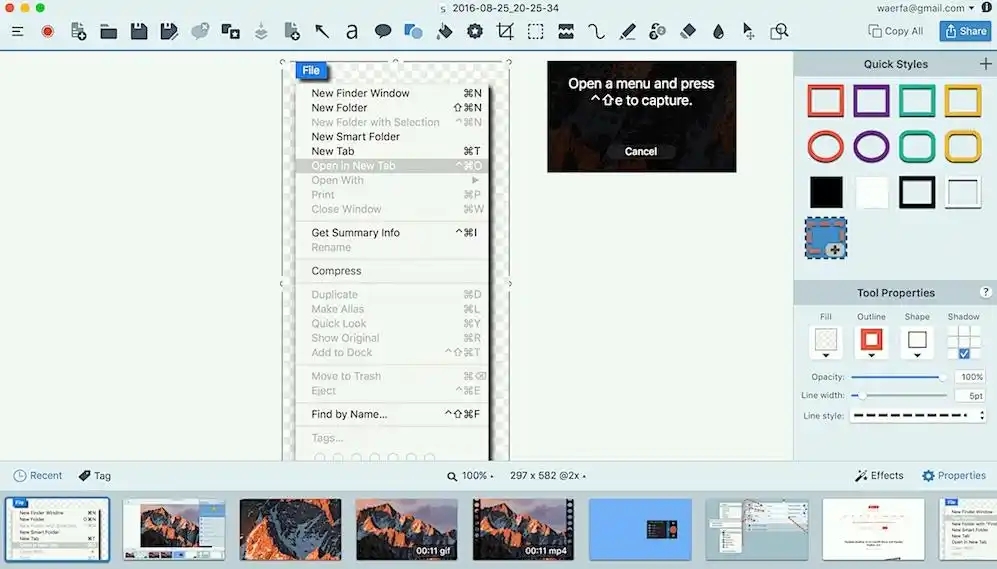
Task: Apply the red rectangle quick style
Action: click(x=825, y=100)
